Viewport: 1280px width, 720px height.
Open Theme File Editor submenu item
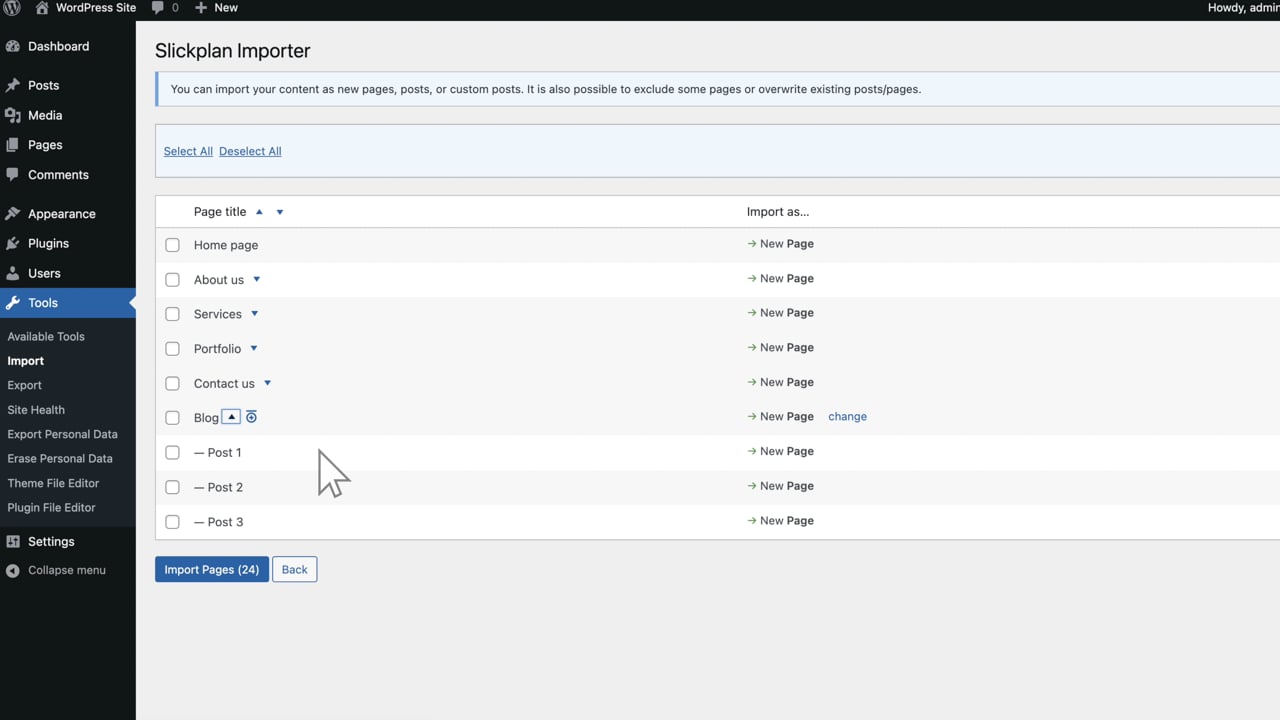click(53, 483)
